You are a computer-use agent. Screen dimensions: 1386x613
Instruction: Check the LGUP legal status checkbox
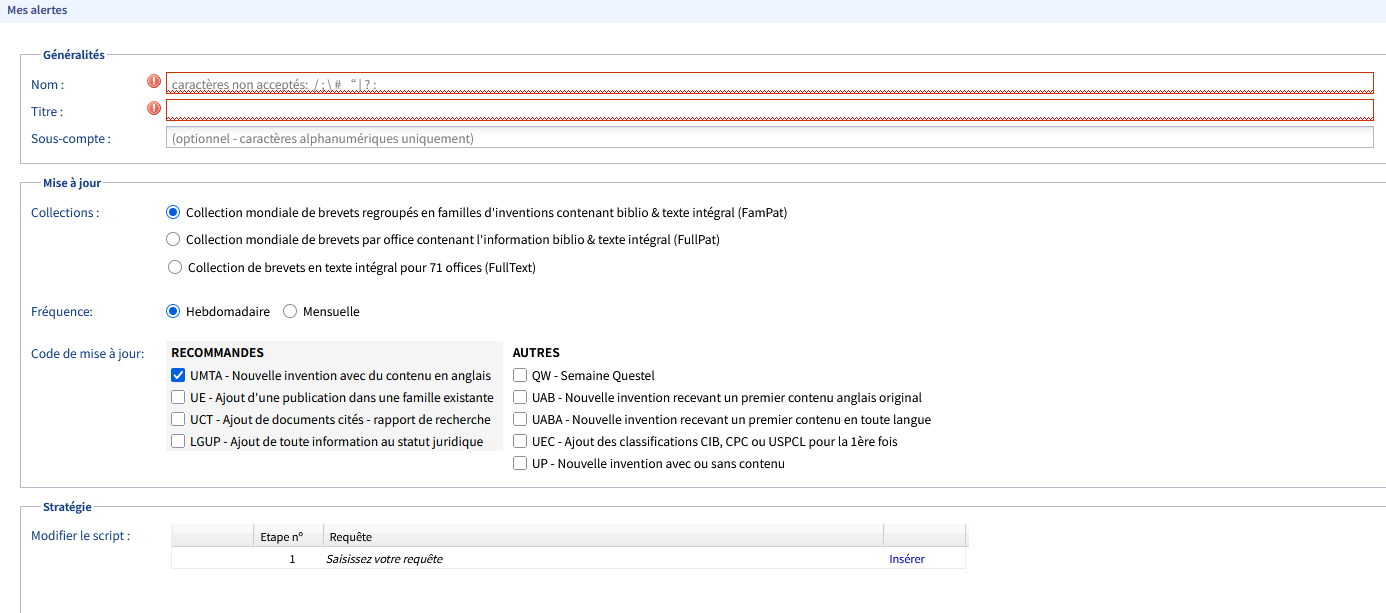(178, 442)
